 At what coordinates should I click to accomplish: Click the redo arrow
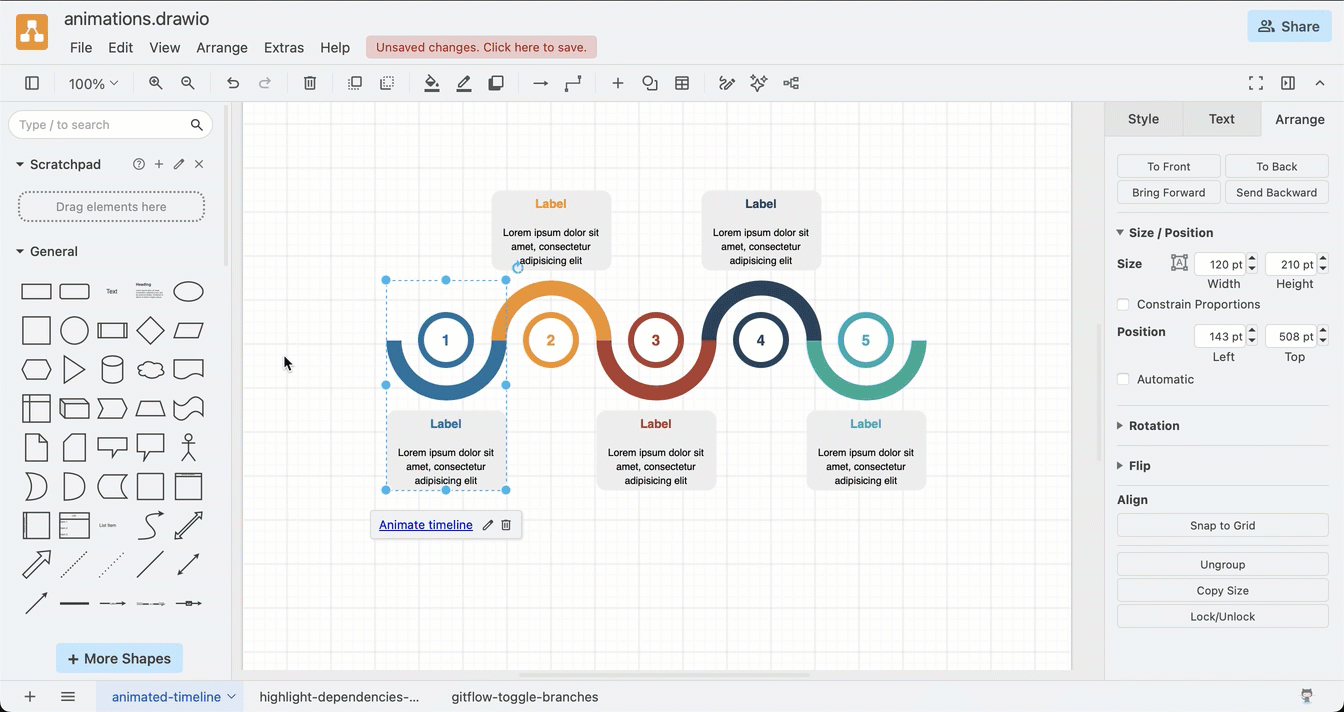(265, 83)
